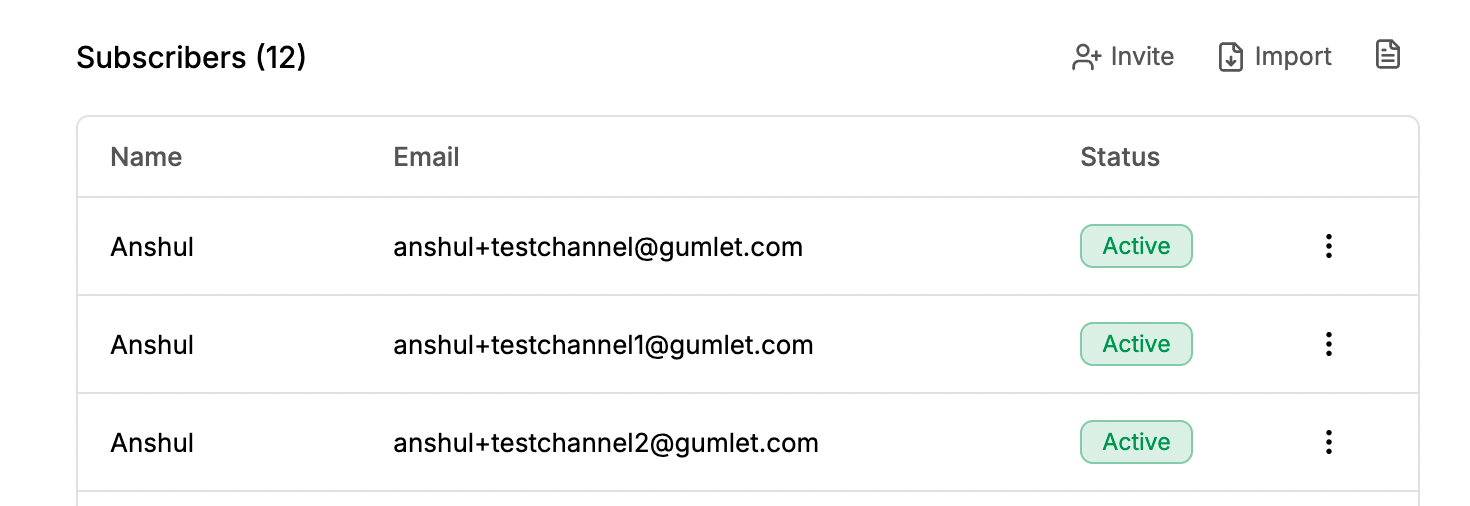Click Anshul name in the first row
Screen dimensions: 1470x506
(x=152, y=247)
